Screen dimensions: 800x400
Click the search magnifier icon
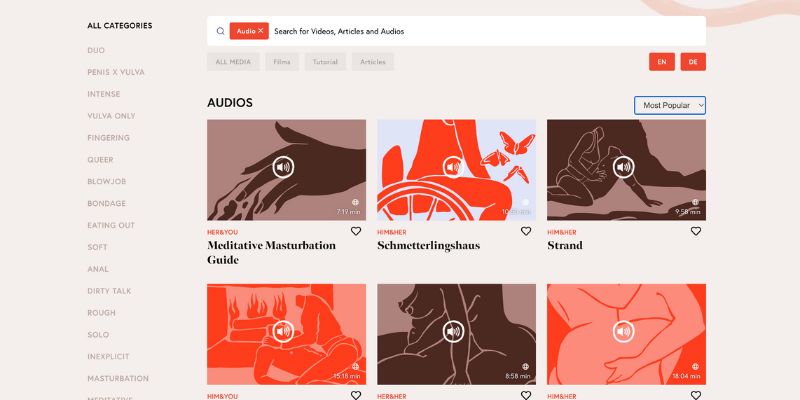220,31
